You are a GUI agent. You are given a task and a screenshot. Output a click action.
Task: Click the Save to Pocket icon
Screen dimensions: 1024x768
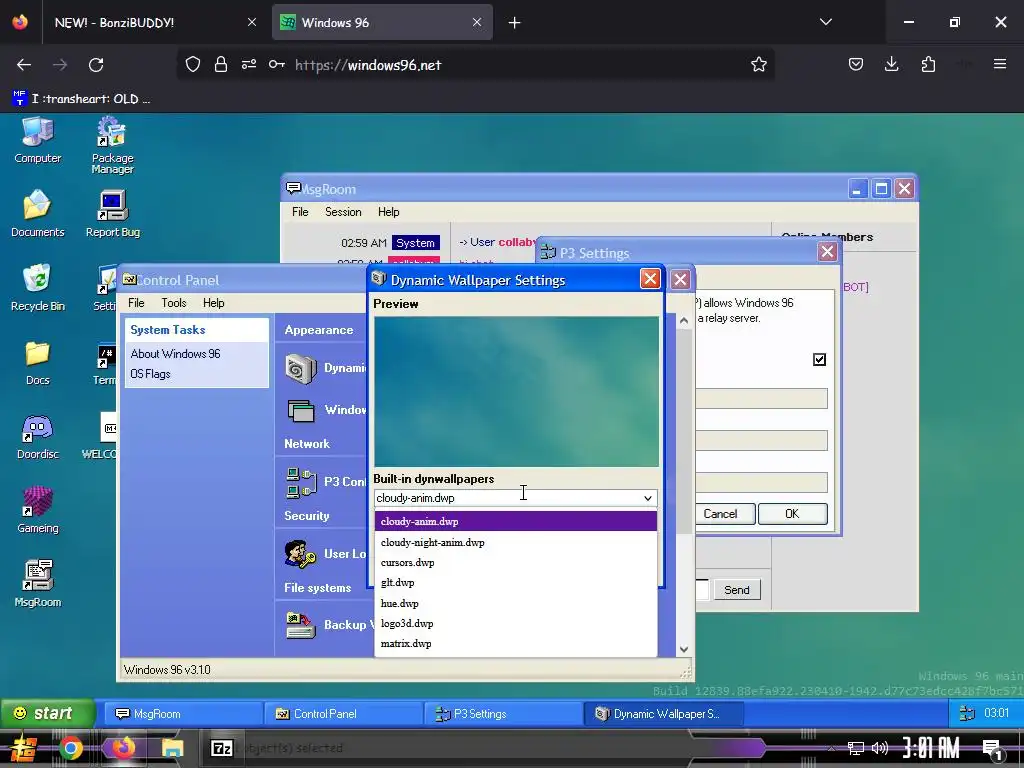856,64
